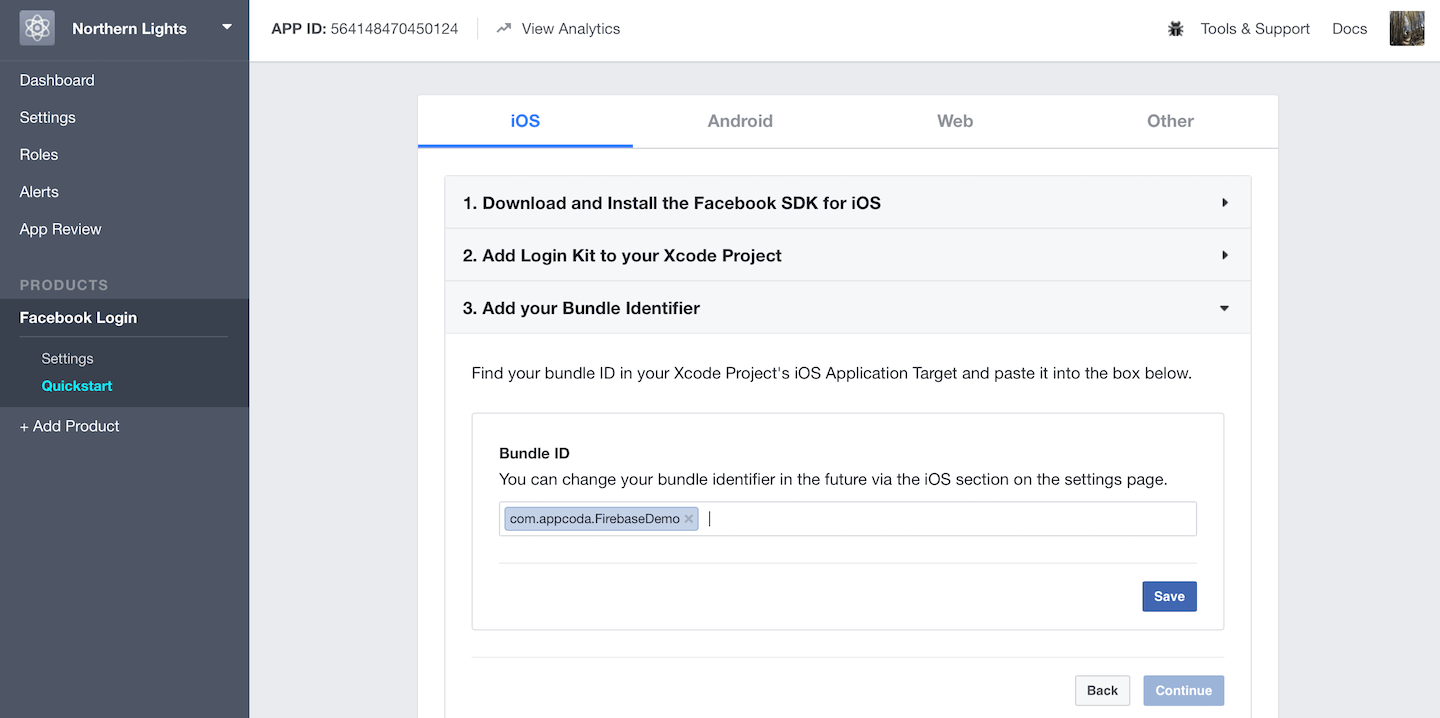This screenshot has height=718, width=1440.
Task: Click the step 2 Add Login Kit heading
Action: [x=622, y=255]
